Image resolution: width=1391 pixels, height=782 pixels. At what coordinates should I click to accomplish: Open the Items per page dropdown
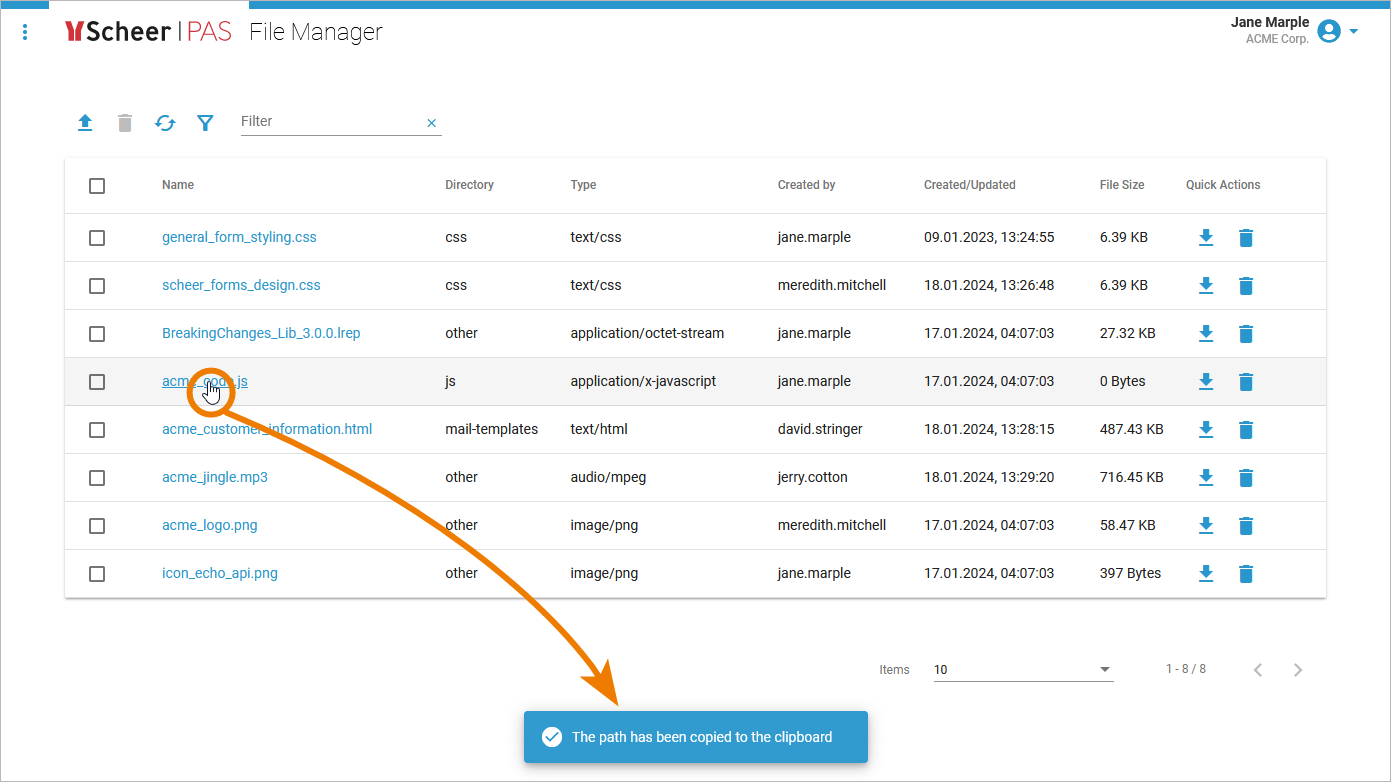pyautogui.click(x=1023, y=670)
